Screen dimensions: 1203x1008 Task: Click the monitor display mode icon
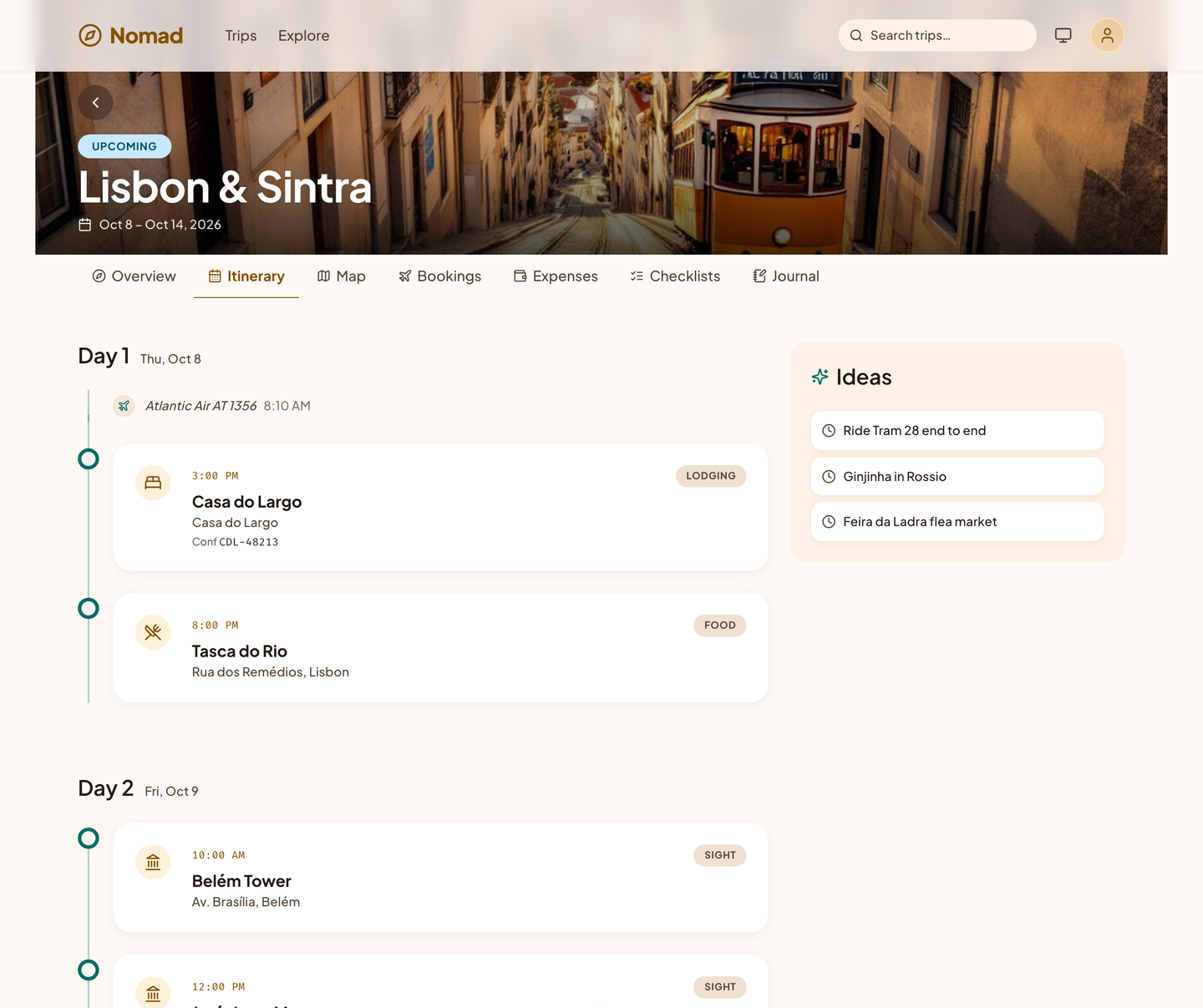(1063, 36)
